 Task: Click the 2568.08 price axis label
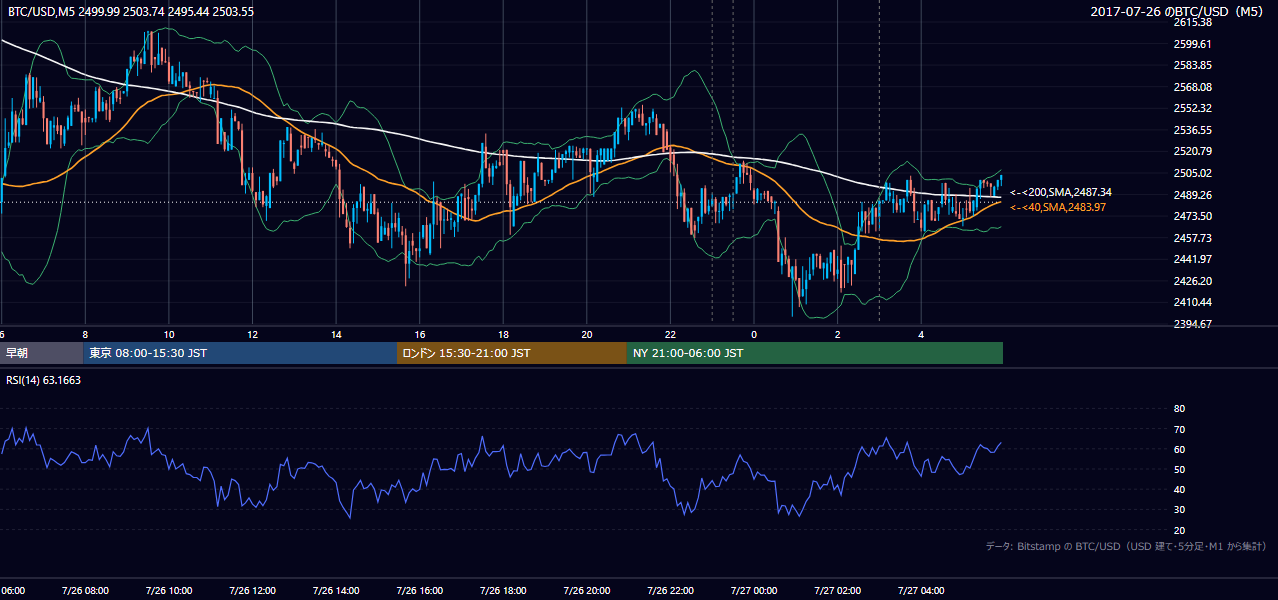(1192, 87)
